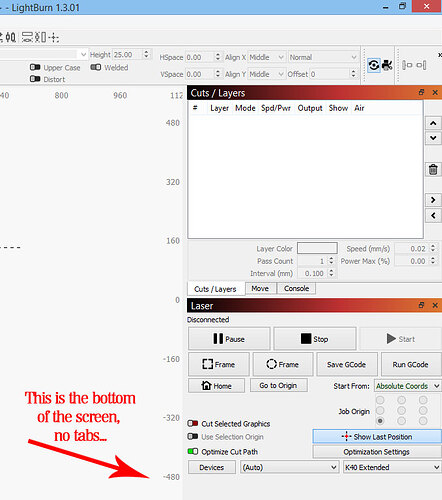Open the Preview eye icon
This screenshot has height=500, width=442.
point(374,65)
